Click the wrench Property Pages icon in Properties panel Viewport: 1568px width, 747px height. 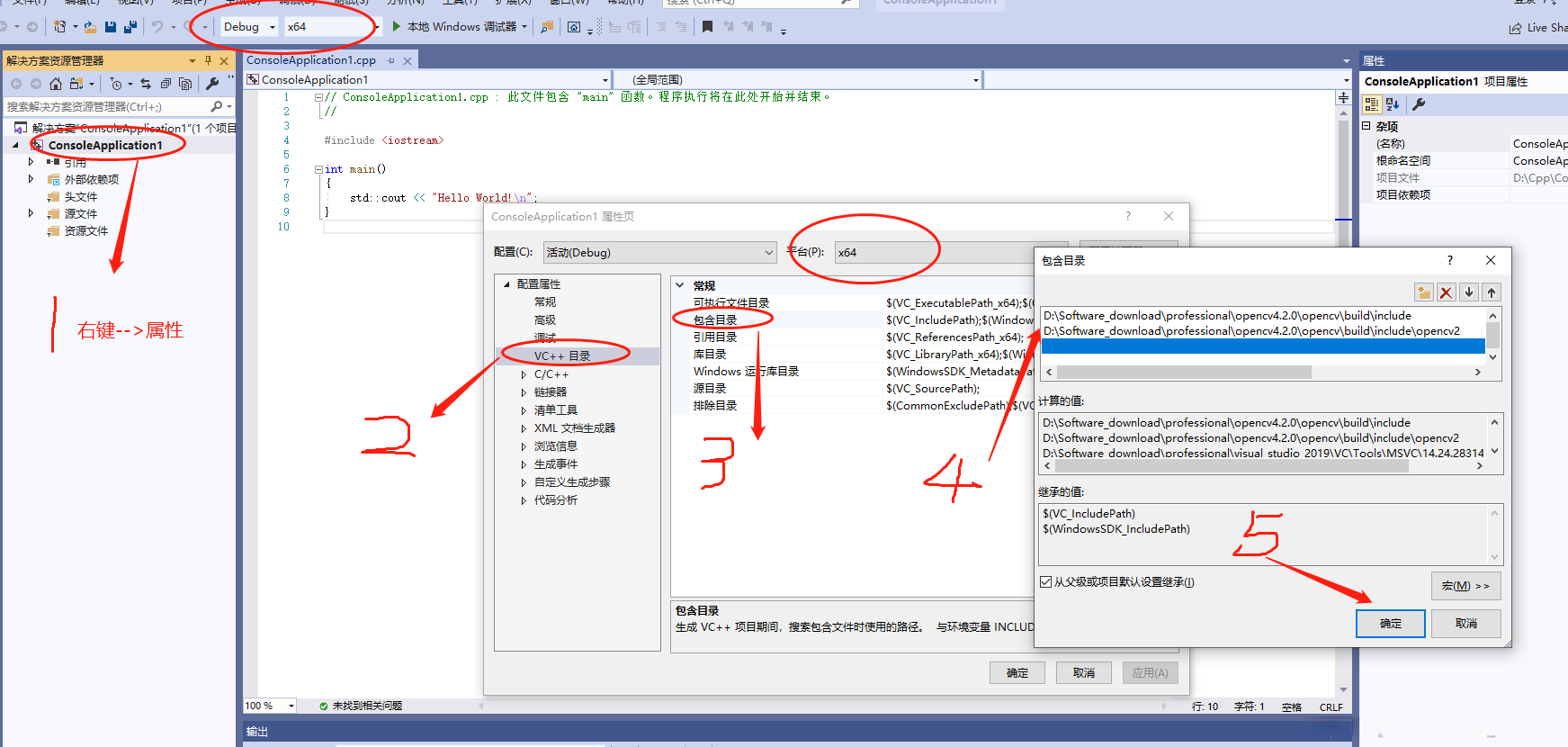(1419, 104)
